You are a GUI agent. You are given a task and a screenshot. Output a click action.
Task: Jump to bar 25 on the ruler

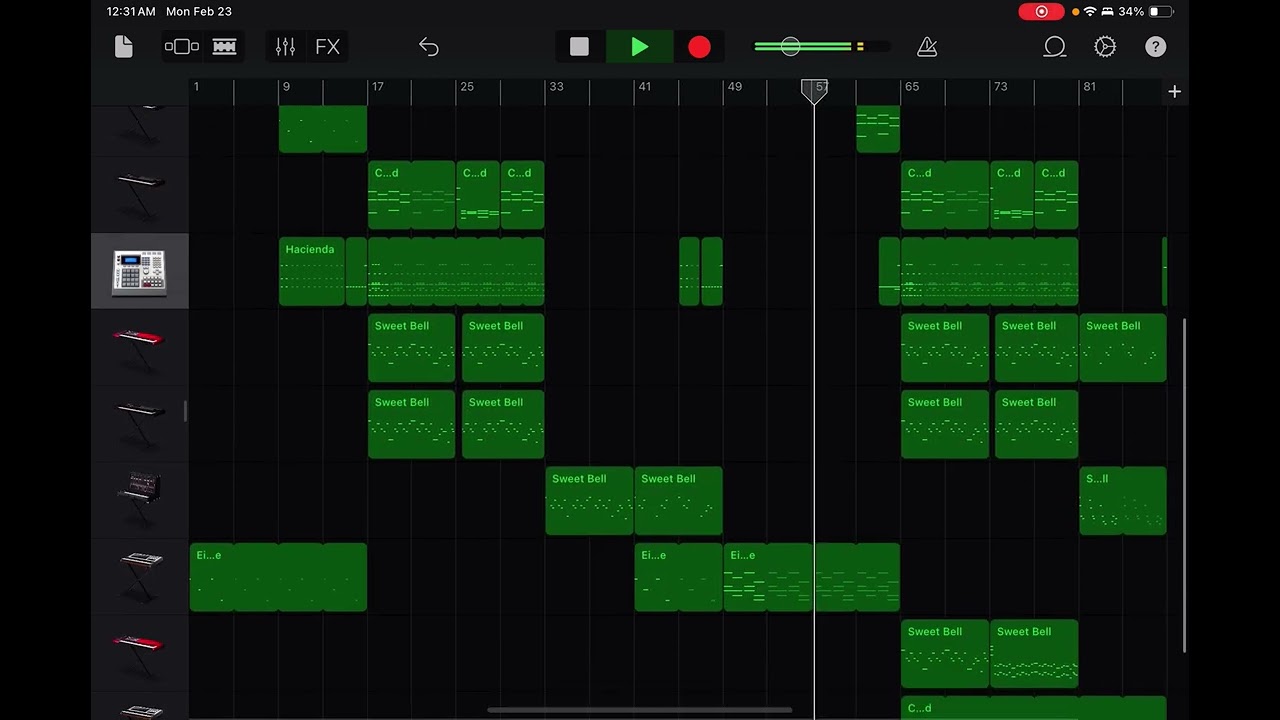(467, 87)
